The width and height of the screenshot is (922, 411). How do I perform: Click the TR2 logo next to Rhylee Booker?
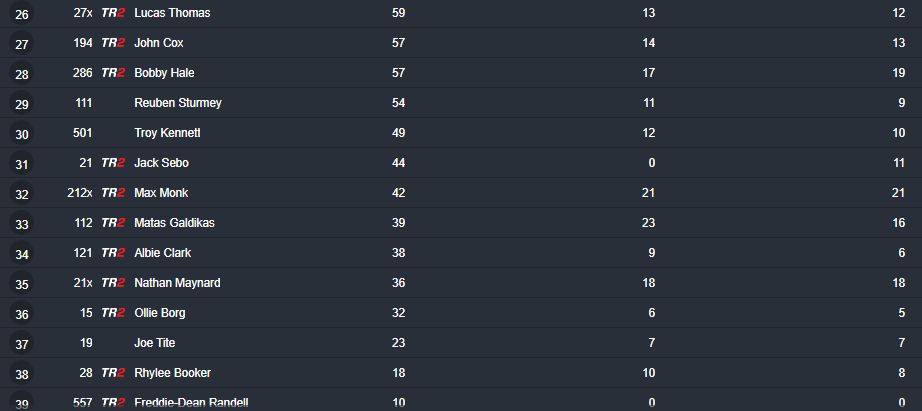pyautogui.click(x=113, y=373)
